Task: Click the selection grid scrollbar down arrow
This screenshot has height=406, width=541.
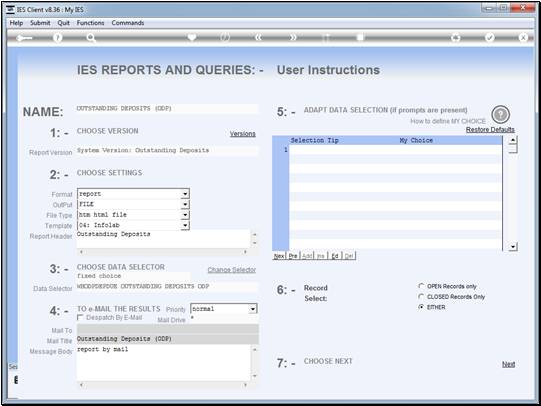Action: [513, 247]
